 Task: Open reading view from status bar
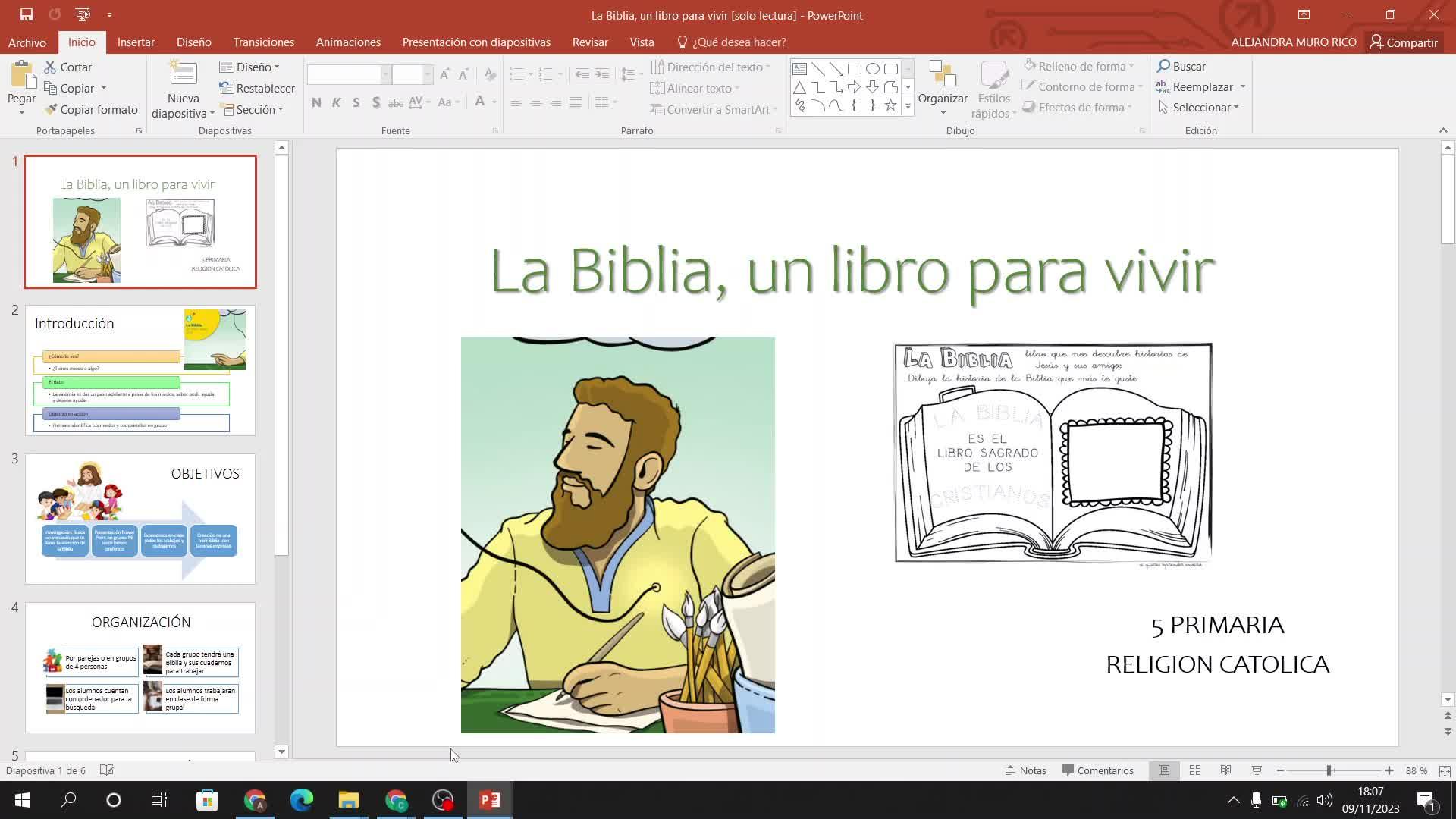coord(1225,770)
